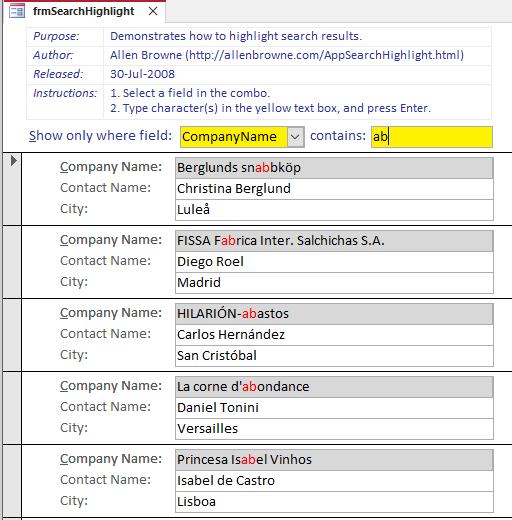Screen dimensions: 512x520
Task: Click company name field Berglunds snabbköp
Action: pyautogui.click(x=334, y=168)
